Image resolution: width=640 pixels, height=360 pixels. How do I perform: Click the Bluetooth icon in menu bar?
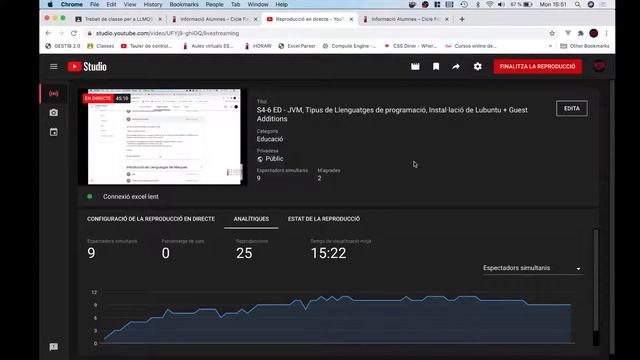[478, 4]
